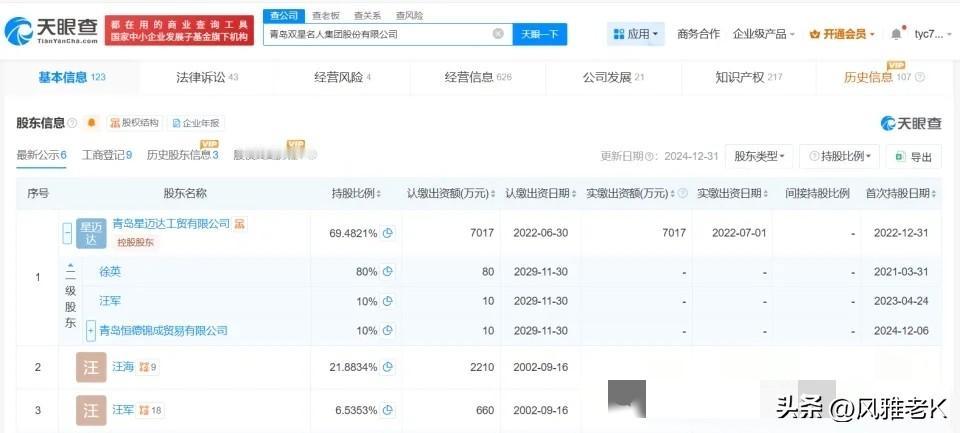Image resolution: width=960 pixels, height=433 pixels.
Task: Click the 天眼一下 search button
Action: (x=539, y=34)
